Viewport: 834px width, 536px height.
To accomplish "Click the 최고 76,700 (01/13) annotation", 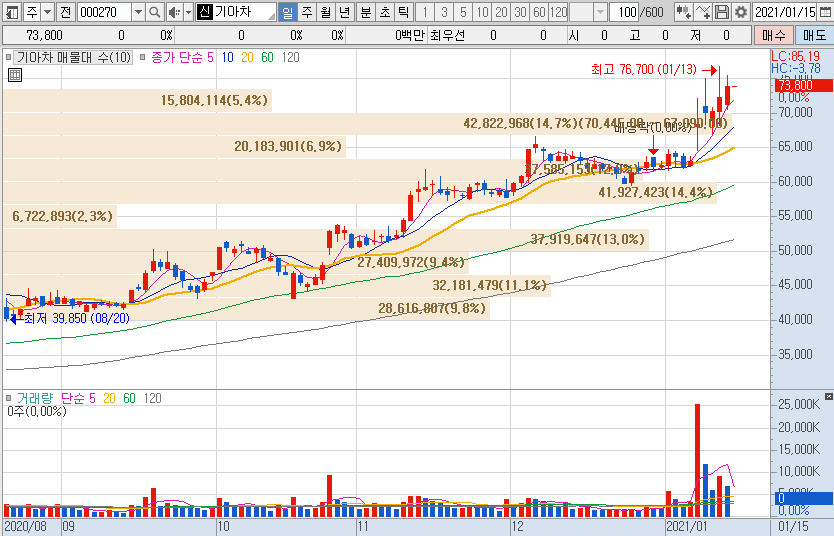I will [x=644, y=69].
